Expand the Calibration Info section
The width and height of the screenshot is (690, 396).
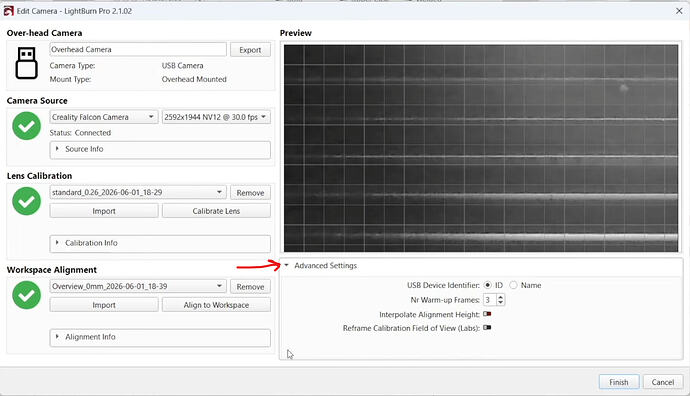[160, 243]
